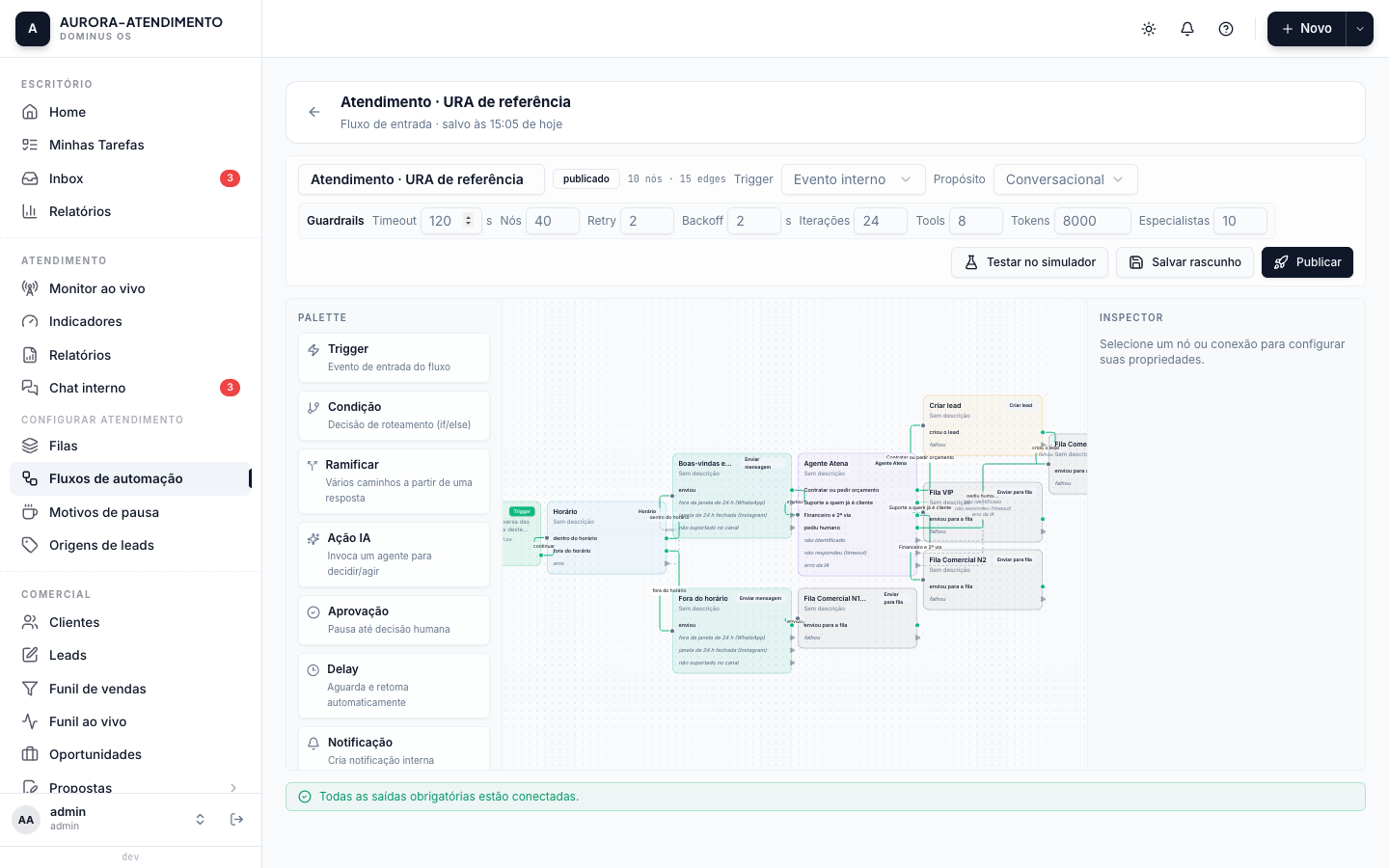Click Testar no simulador
The image size is (1389, 868).
(x=1029, y=262)
